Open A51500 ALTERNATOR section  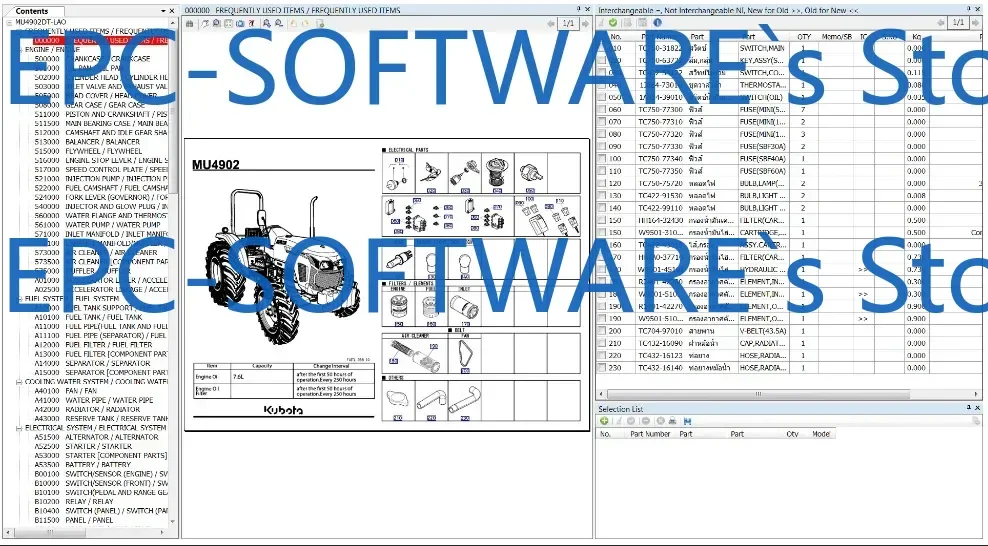pyautogui.click(x=96, y=437)
